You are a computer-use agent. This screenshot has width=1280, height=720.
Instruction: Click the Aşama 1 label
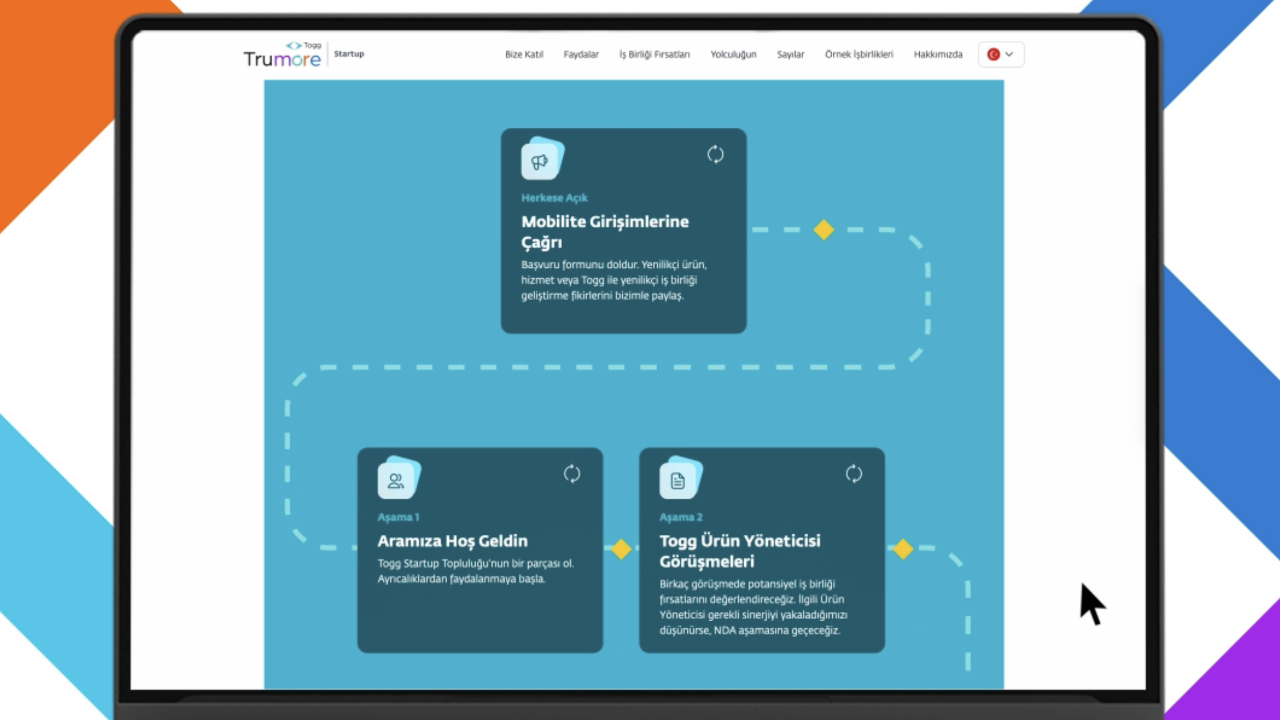click(x=398, y=517)
